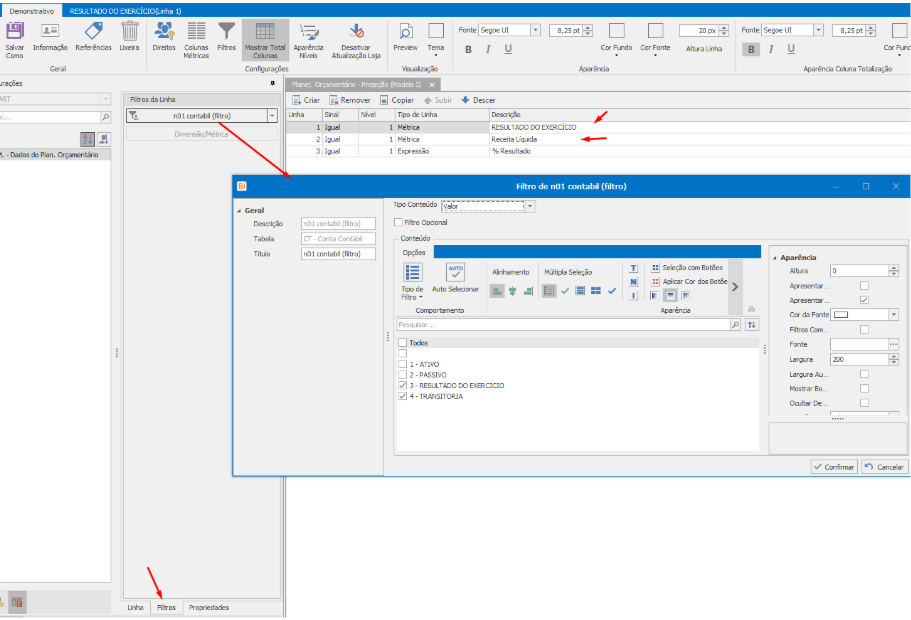This screenshot has height=620, width=911.
Task: Click search magnifier in Pesquisar field
Action: (x=736, y=325)
